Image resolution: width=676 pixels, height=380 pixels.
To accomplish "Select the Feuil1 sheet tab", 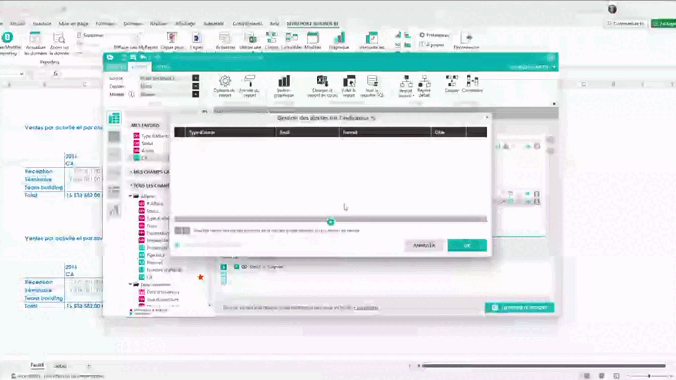I will (x=38, y=365).
